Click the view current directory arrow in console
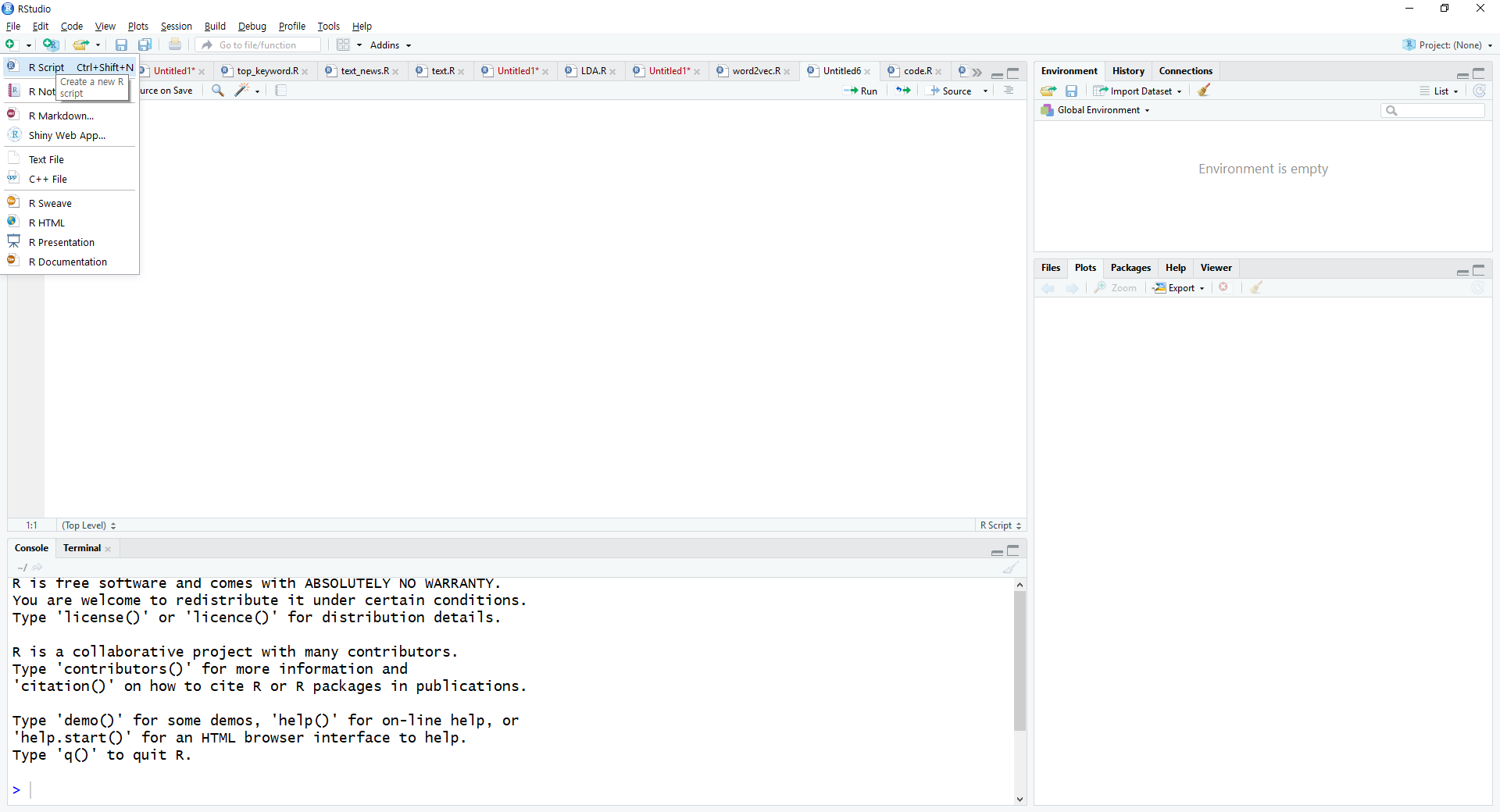 [37, 568]
